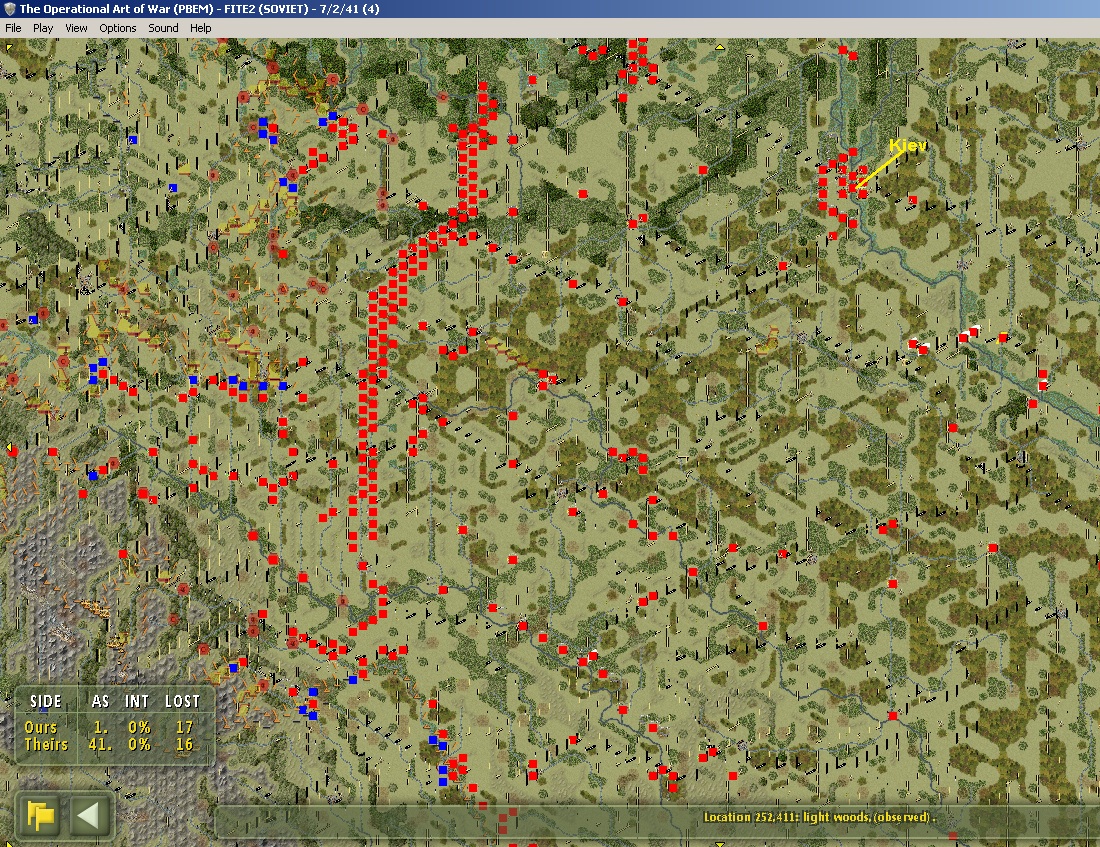Open the Sound menu
Screen dimensions: 1100x847
[x=163, y=28]
